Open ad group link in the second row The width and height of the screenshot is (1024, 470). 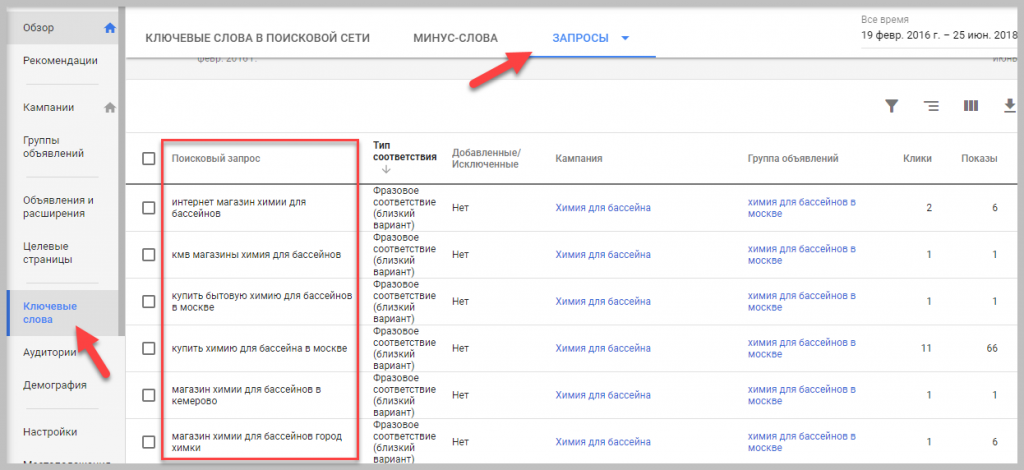tap(801, 254)
